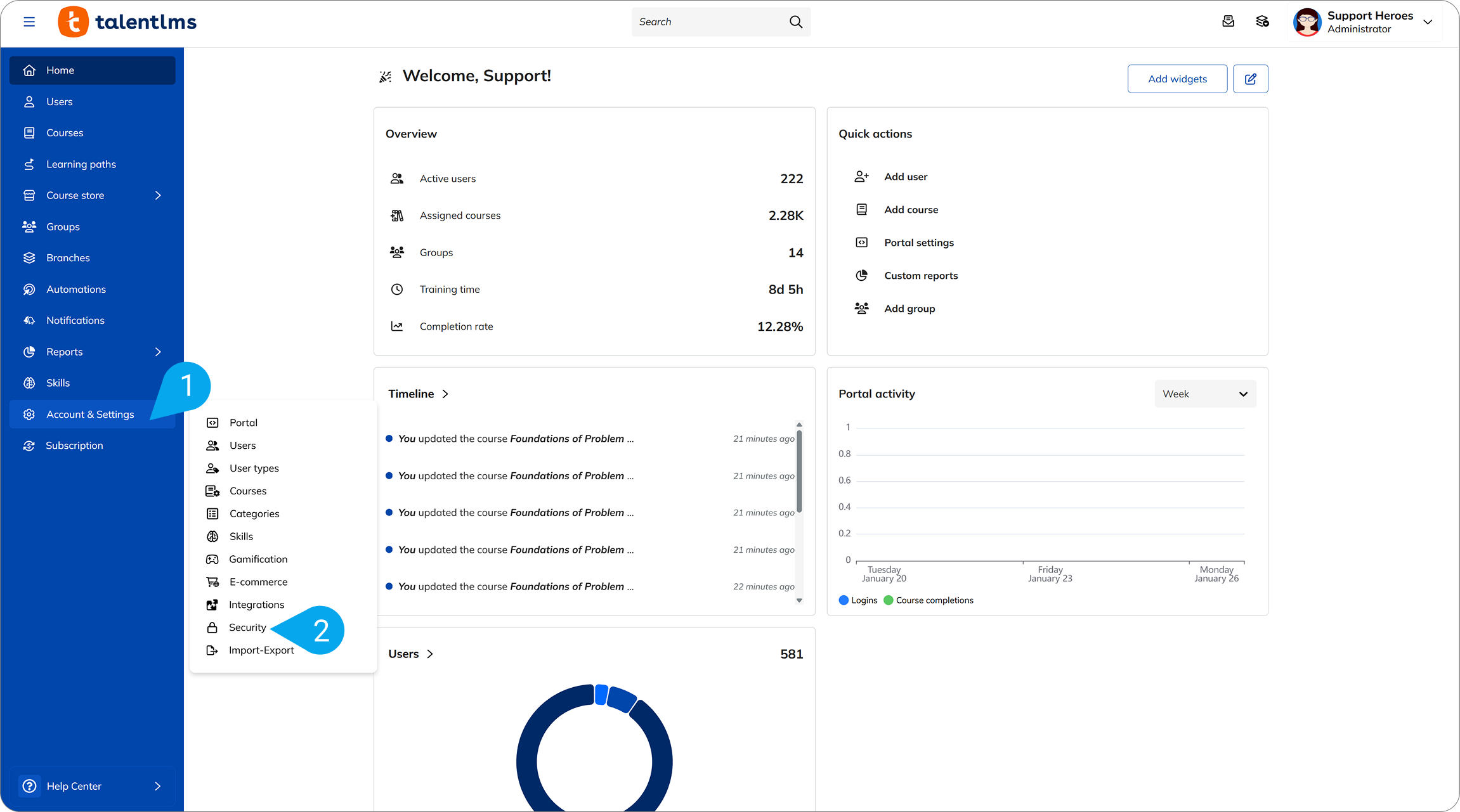Click the hamburger menu icon
Image resolution: width=1460 pixels, height=812 pixels.
[29, 22]
